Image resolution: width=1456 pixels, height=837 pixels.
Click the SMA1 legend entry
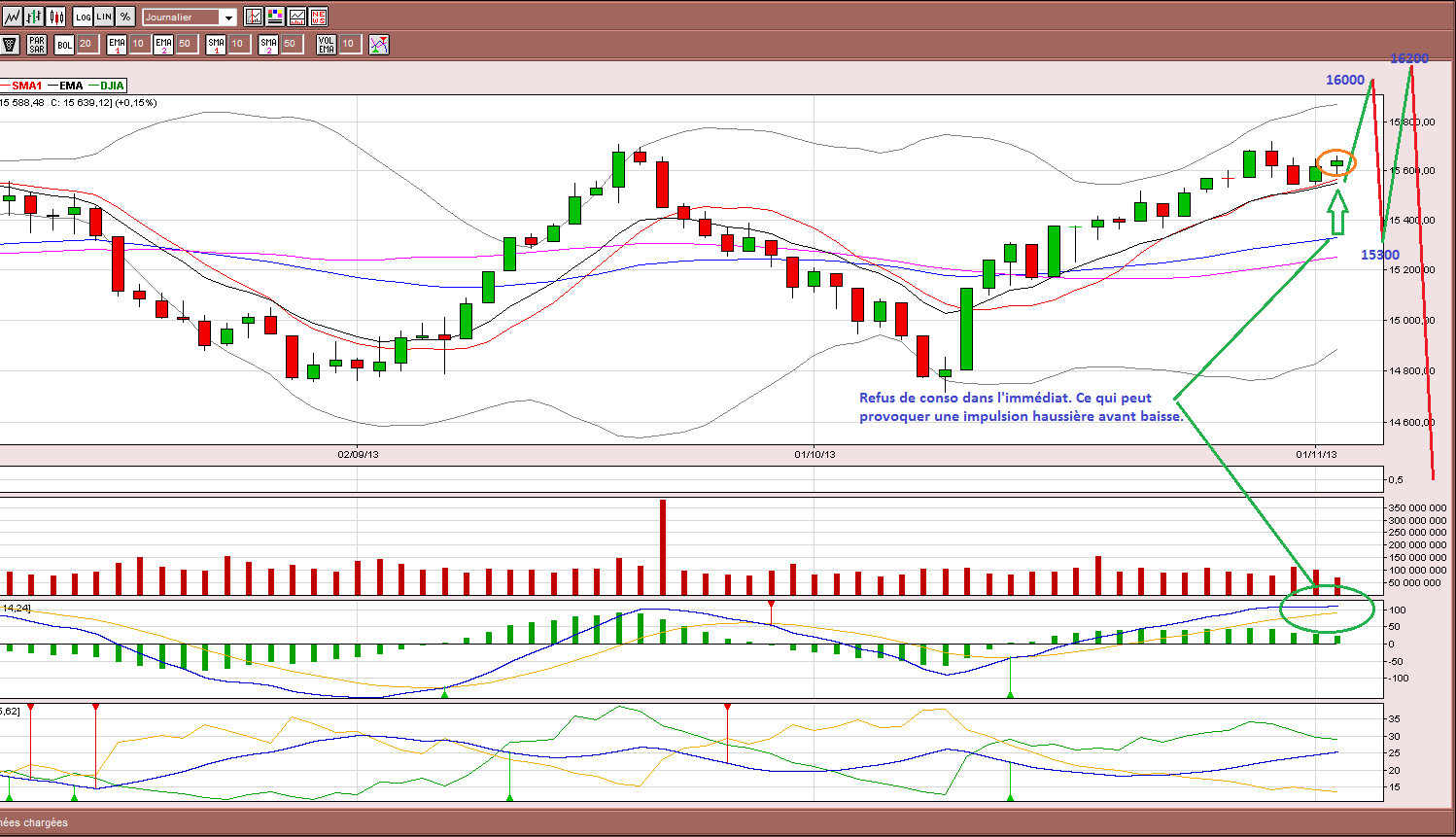[x=27, y=86]
